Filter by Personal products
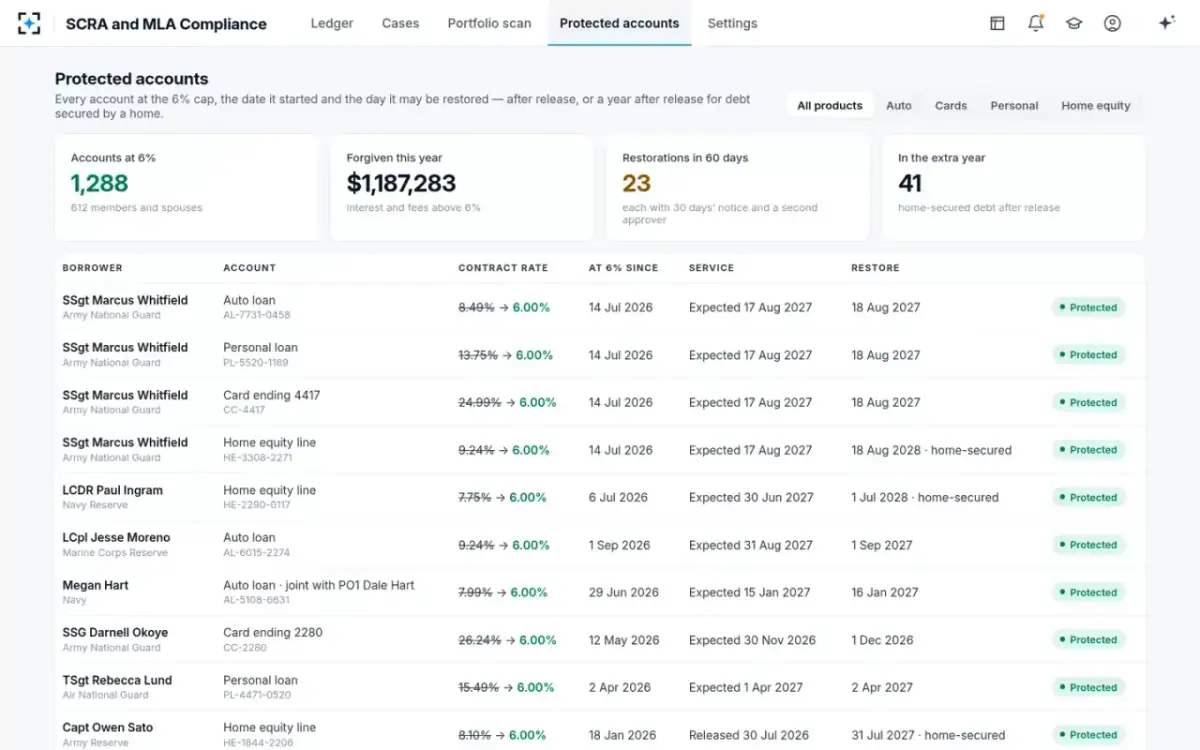 [1014, 105]
